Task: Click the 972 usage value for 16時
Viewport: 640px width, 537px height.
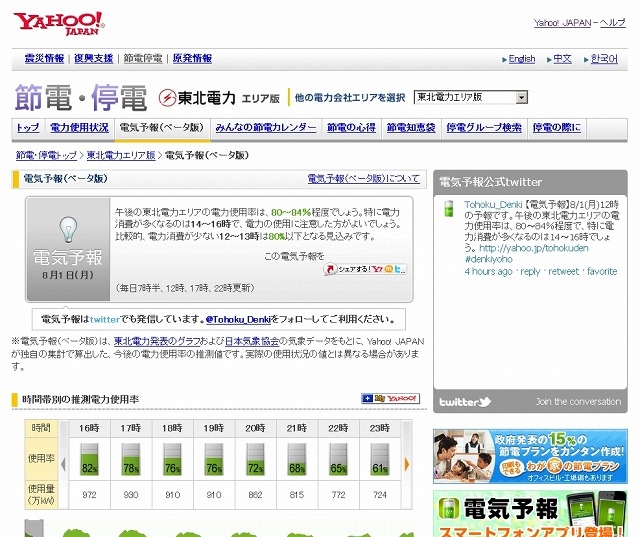Action: point(89,495)
